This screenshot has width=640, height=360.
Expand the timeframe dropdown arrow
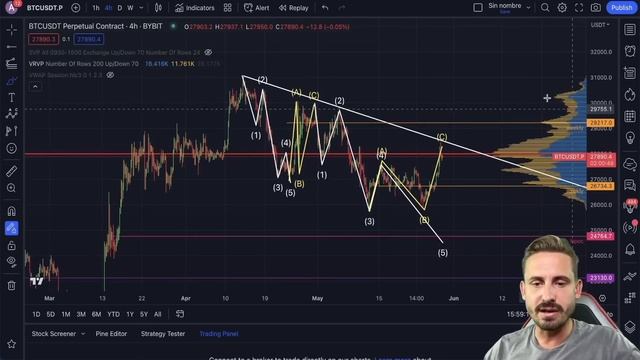tap(141, 8)
